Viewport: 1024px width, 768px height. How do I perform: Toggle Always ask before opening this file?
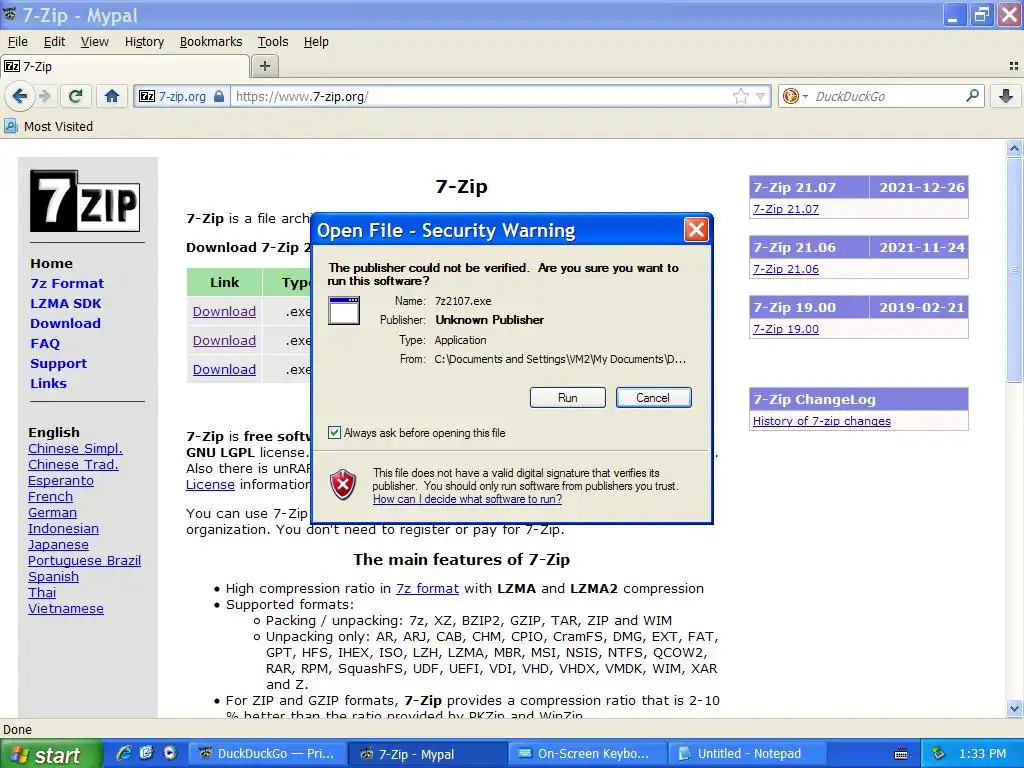(334, 433)
